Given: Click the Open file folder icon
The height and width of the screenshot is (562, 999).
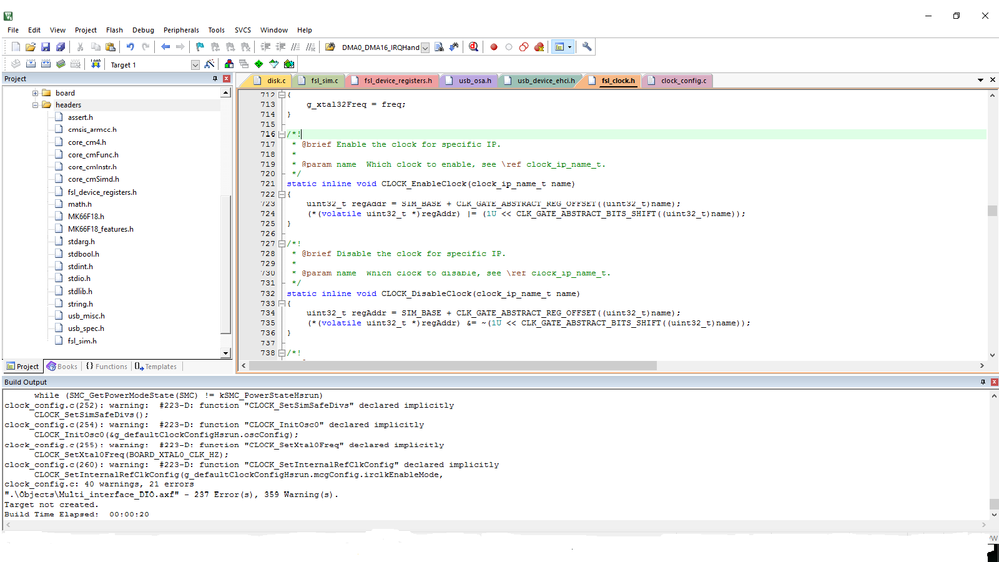Looking at the screenshot, I should tap(31, 47).
